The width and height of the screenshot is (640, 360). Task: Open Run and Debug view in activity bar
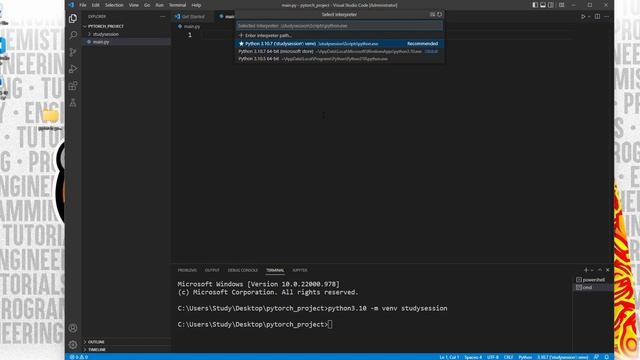[73, 69]
